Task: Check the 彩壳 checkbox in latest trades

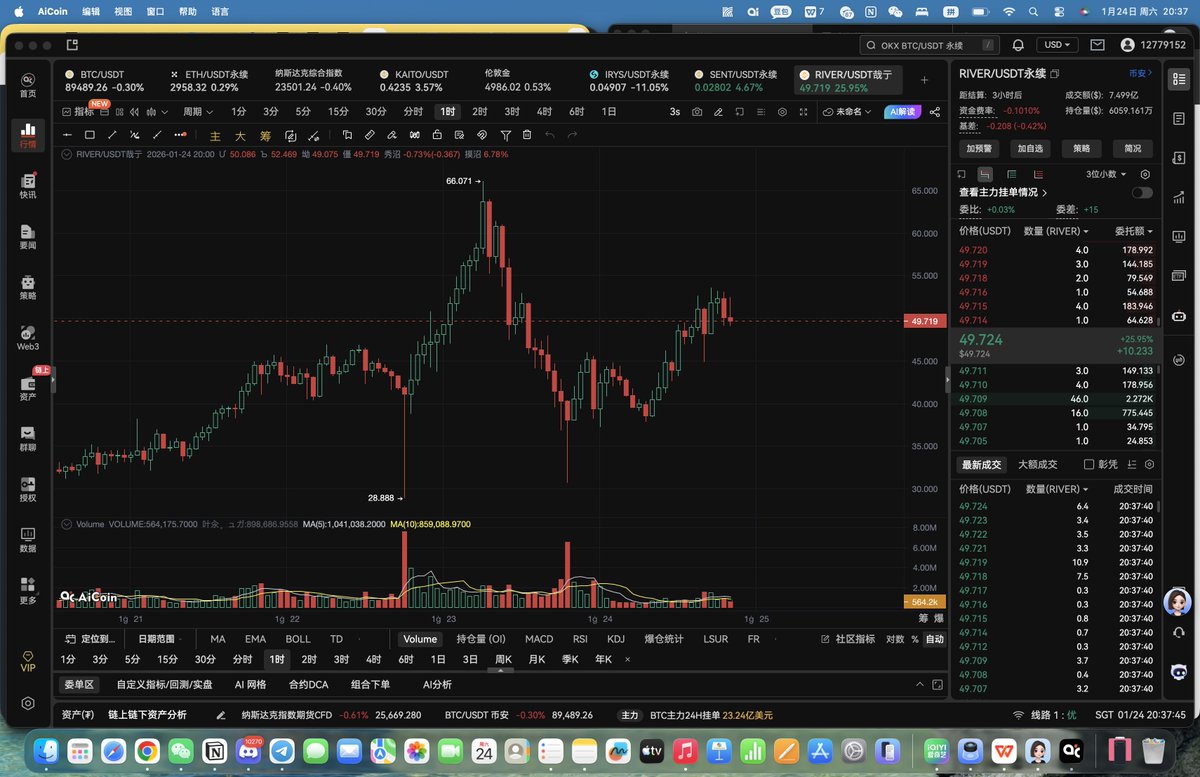Action: click(1089, 464)
